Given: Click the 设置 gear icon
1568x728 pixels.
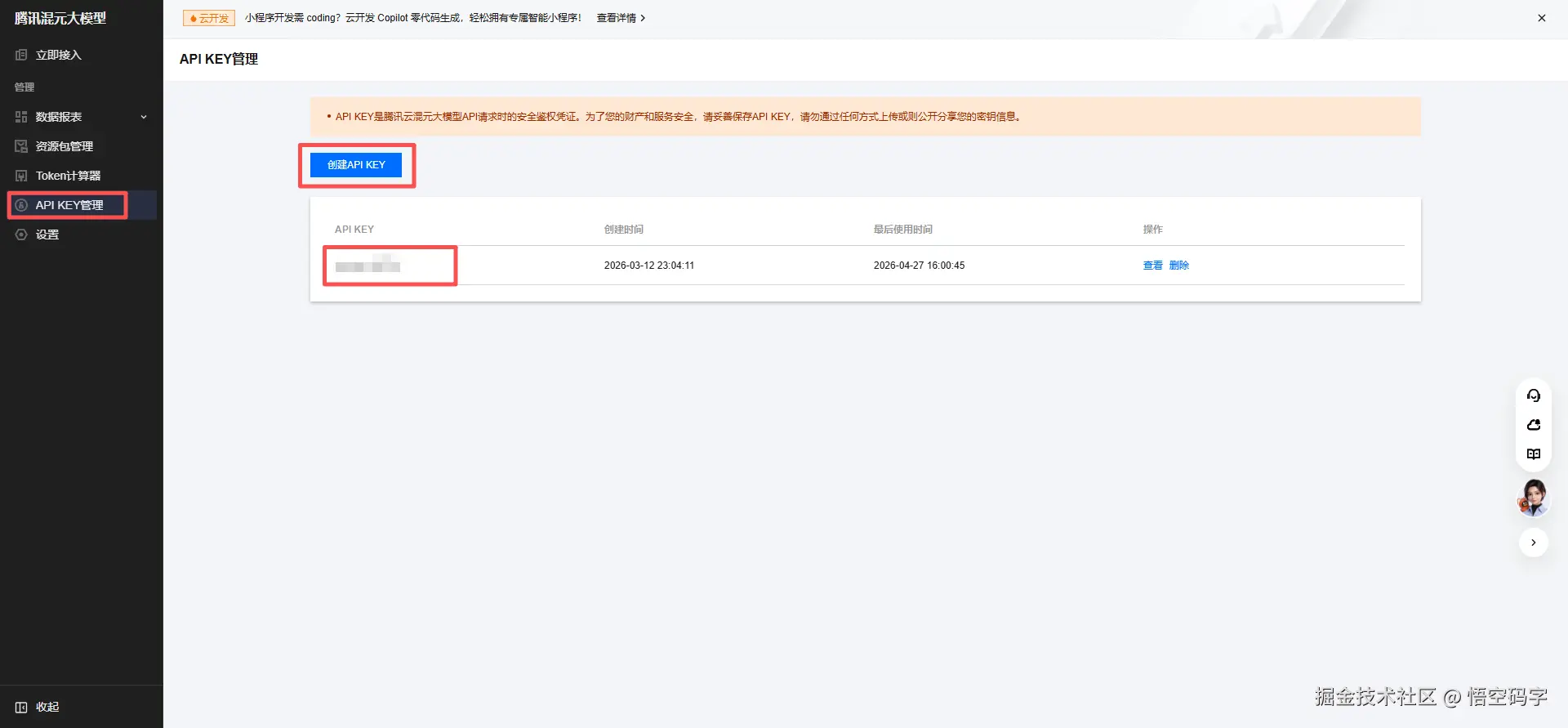Looking at the screenshot, I should pyautogui.click(x=21, y=234).
